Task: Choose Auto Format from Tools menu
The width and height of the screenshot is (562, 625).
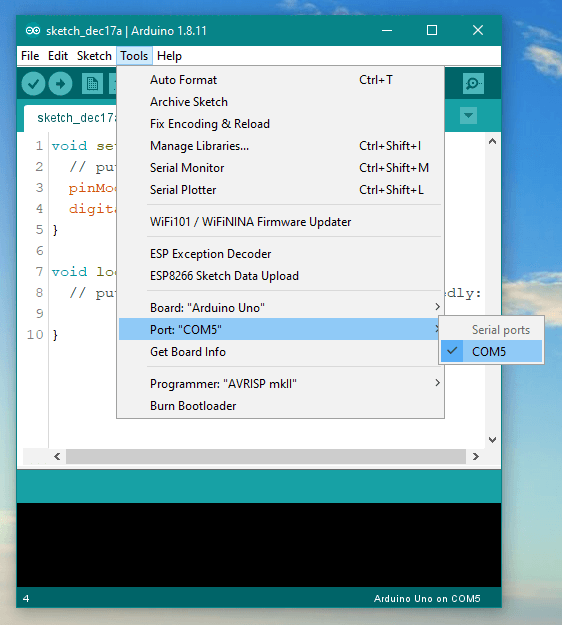Action: [281, 80]
